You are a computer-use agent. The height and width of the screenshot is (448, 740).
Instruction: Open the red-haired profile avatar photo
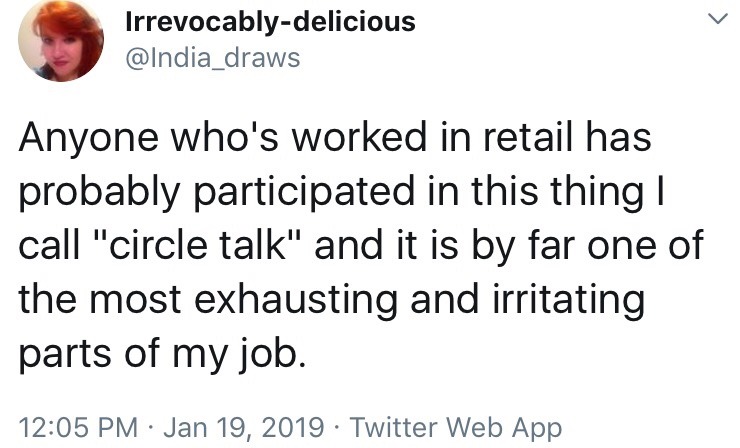(x=61, y=41)
